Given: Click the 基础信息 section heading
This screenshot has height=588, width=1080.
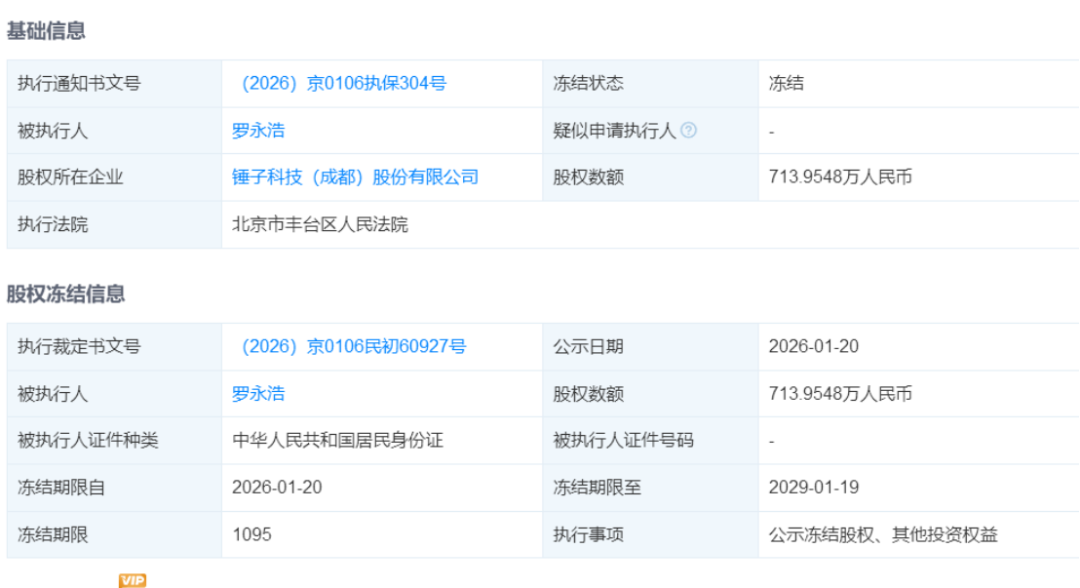Looking at the screenshot, I should coord(46,31).
